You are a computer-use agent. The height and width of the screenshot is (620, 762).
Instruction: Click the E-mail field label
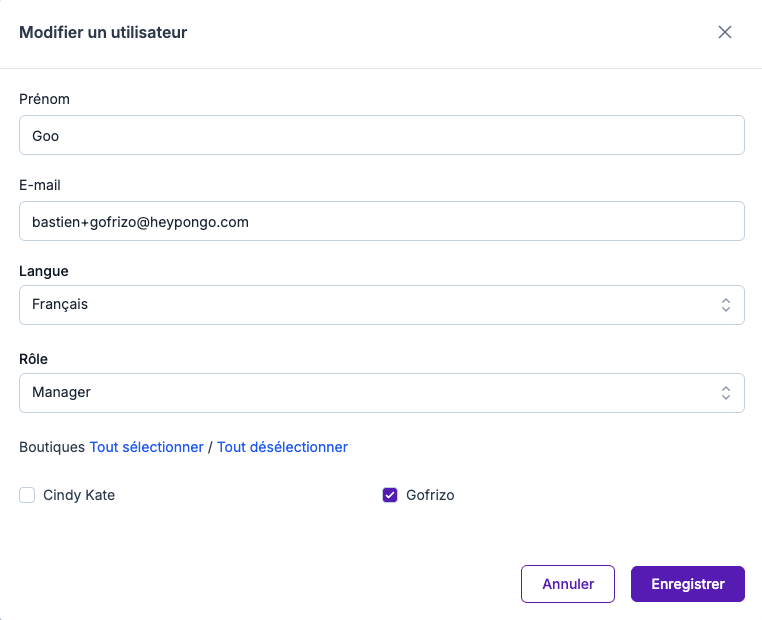(x=40, y=185)
